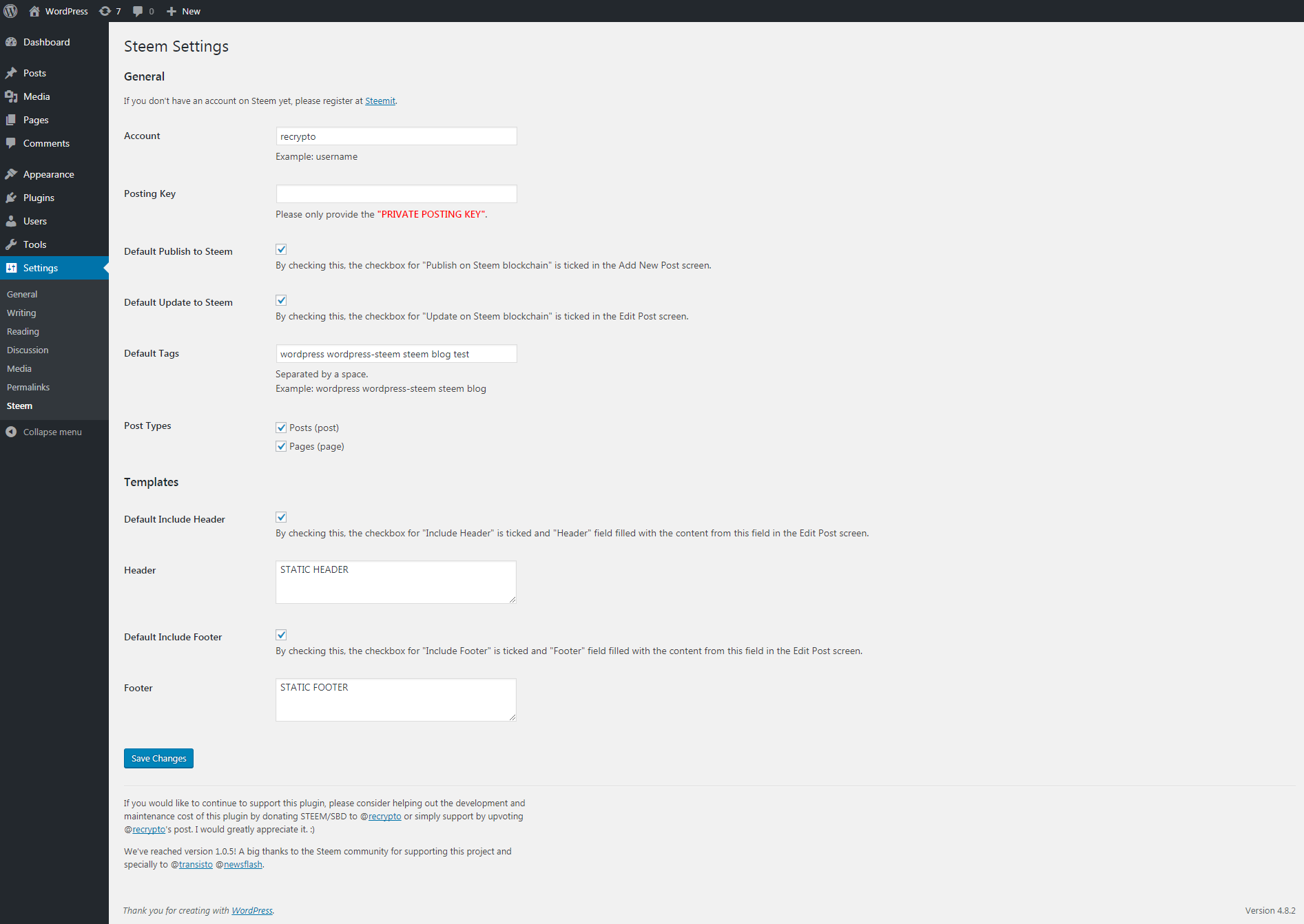1304x924 pixels.
Task: Open updates via the refresh icon showing 7
Action: pyautogui.click(x=105, y=11)
